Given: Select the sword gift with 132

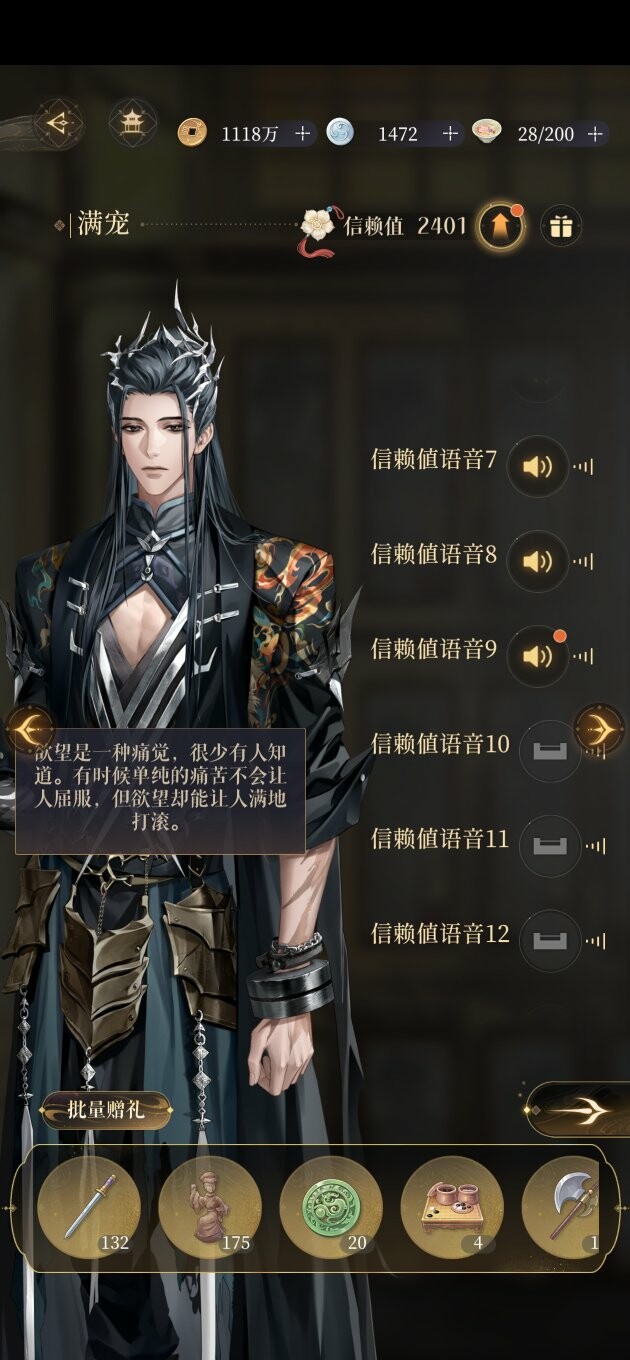Looking at the screenshot, I should (x=89, y=1207).
